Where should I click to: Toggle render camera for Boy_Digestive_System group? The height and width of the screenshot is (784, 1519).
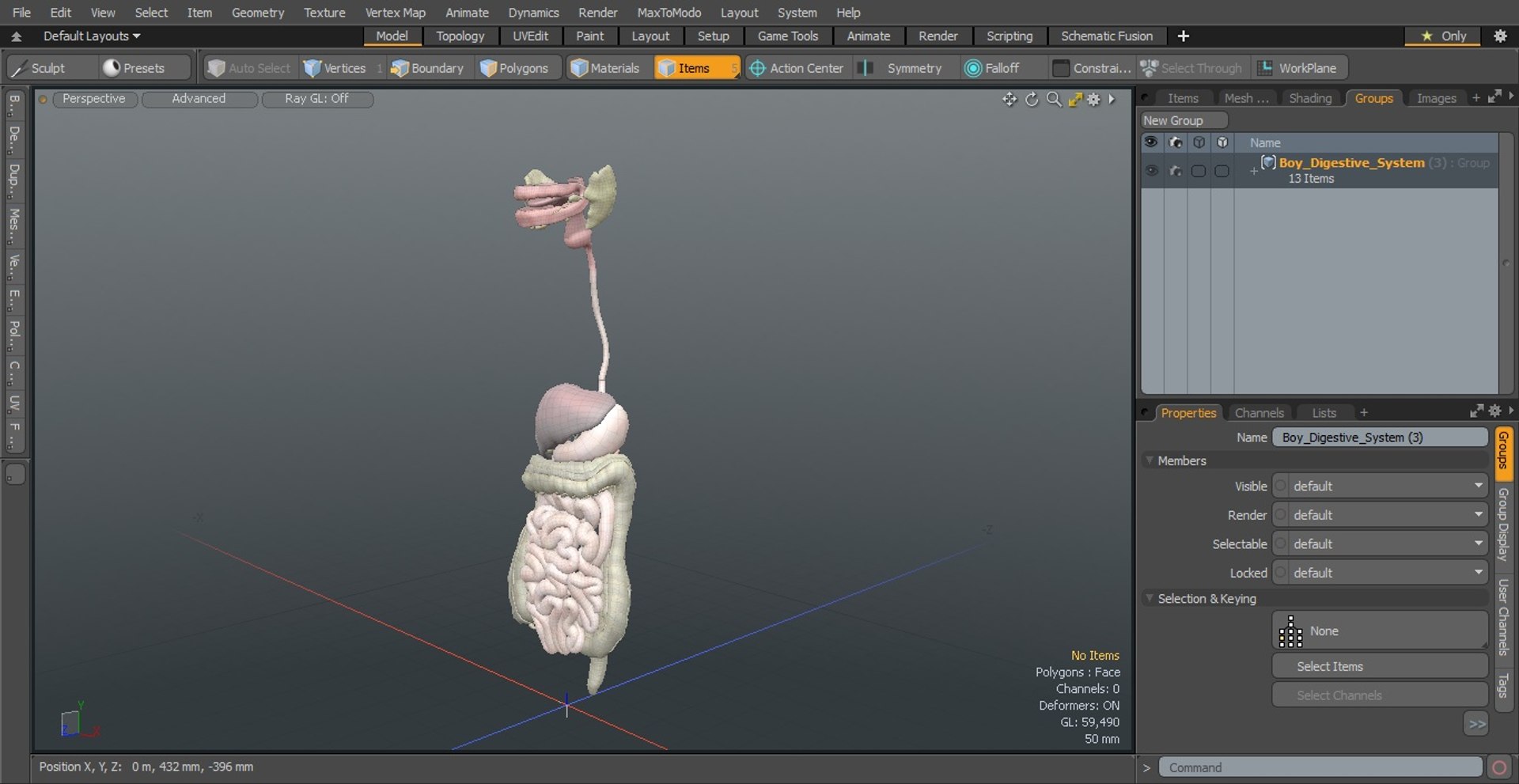[1175, 171]
